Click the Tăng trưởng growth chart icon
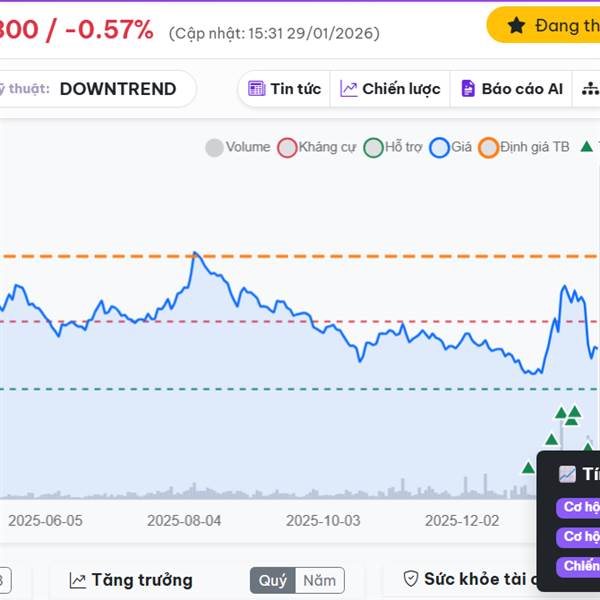Image resolution: width=600 pixels, height=600 pixels. click(x=77, y=580)
